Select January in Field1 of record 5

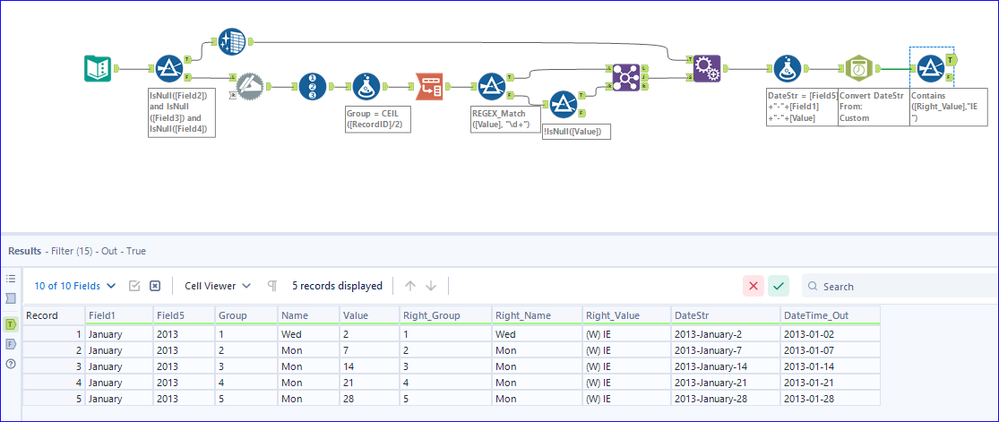pyautogui.click(x=119, y=398)
